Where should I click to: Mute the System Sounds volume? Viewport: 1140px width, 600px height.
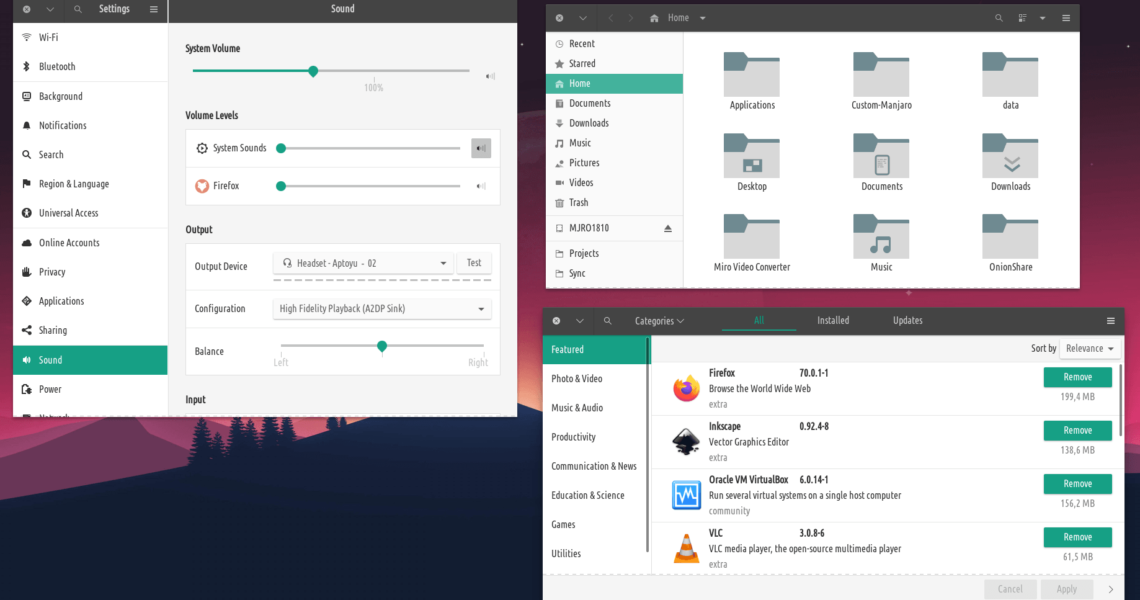(x=481, y=149)
